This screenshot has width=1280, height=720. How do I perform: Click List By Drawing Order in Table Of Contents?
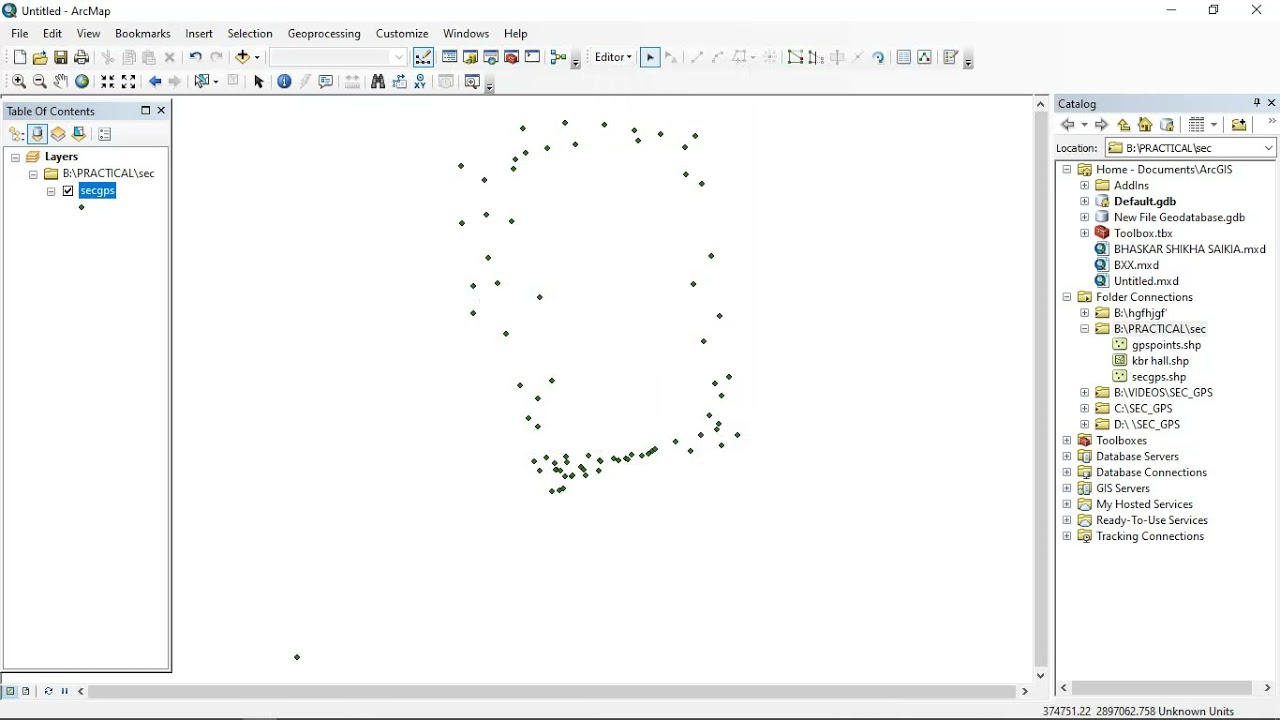[16, 134]
